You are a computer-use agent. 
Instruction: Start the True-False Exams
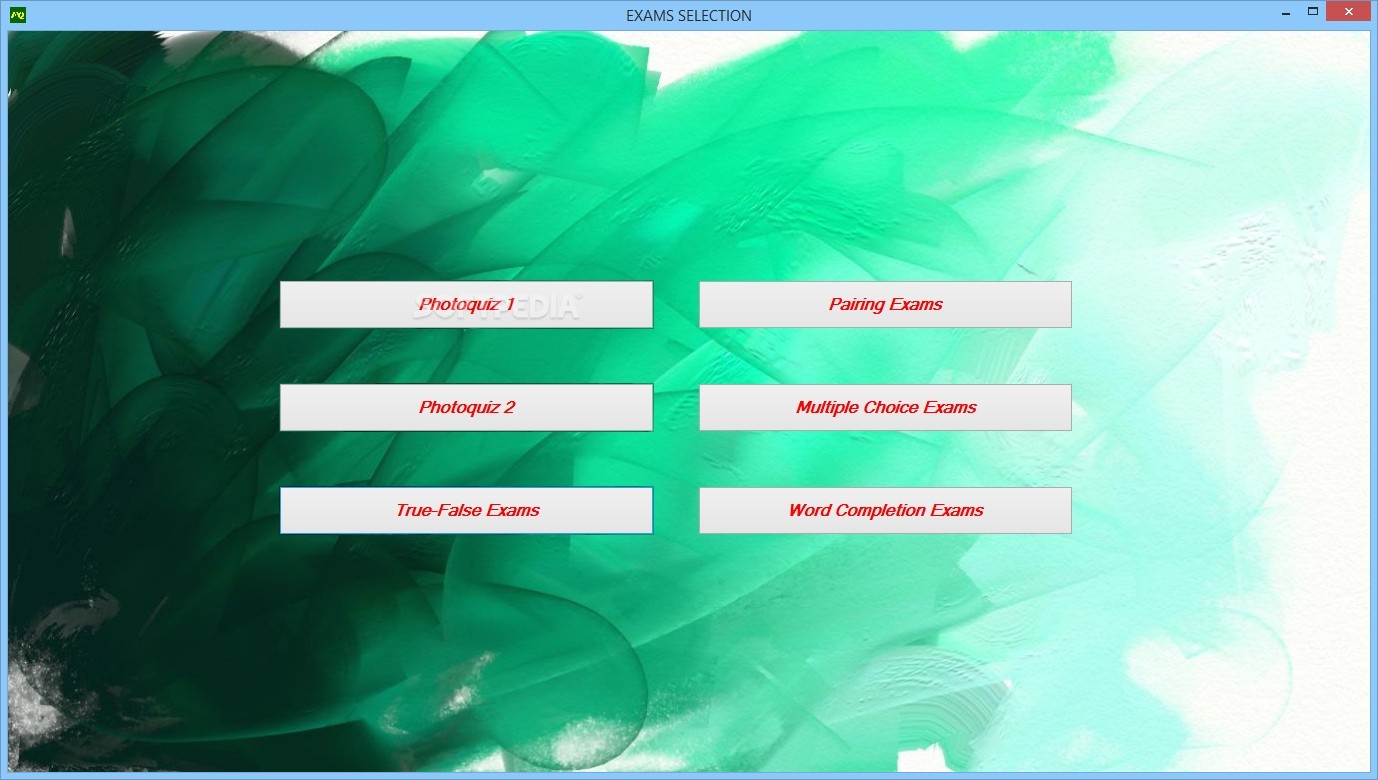tap(466, 510)
